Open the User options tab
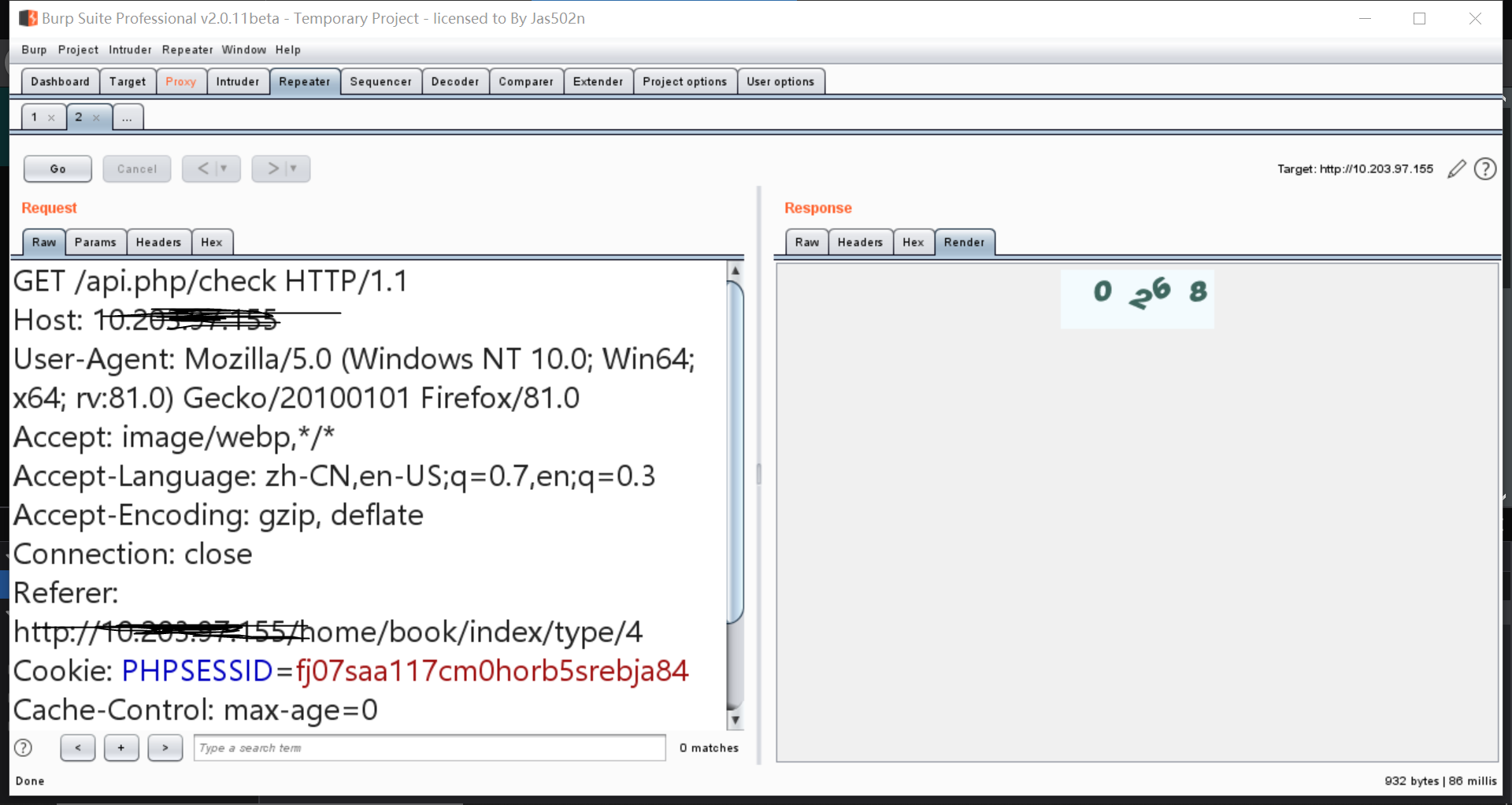The width and height of the screenshot is (1512, 805). pyautogui.click(x=780, y=82)
